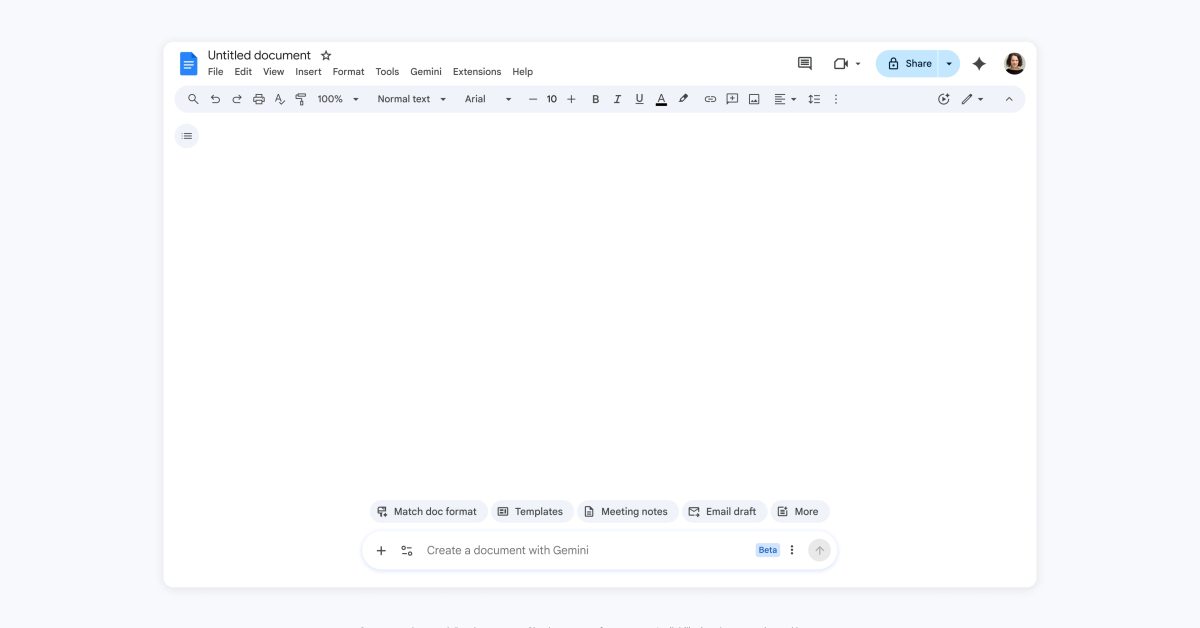This screenshot has height=628, width=1200.
Task: Open the document outline icon
Action: pyautogui.click(x=187, y=136)
